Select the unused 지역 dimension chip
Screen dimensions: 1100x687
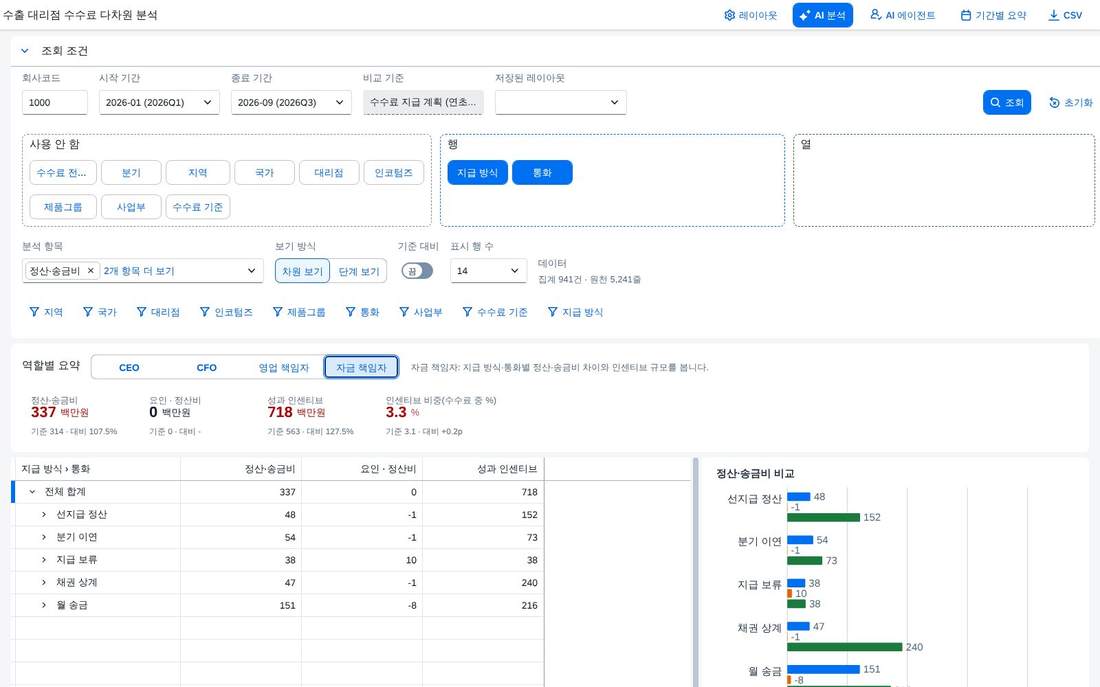(x=198, y=173)
